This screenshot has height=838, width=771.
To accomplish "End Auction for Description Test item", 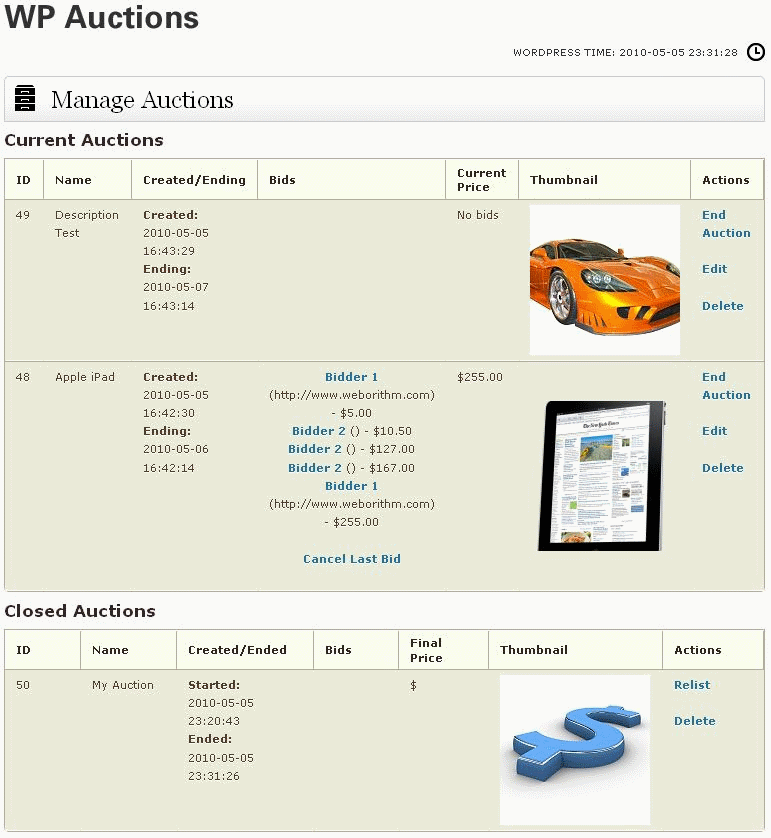I will (x=726, y=224).
